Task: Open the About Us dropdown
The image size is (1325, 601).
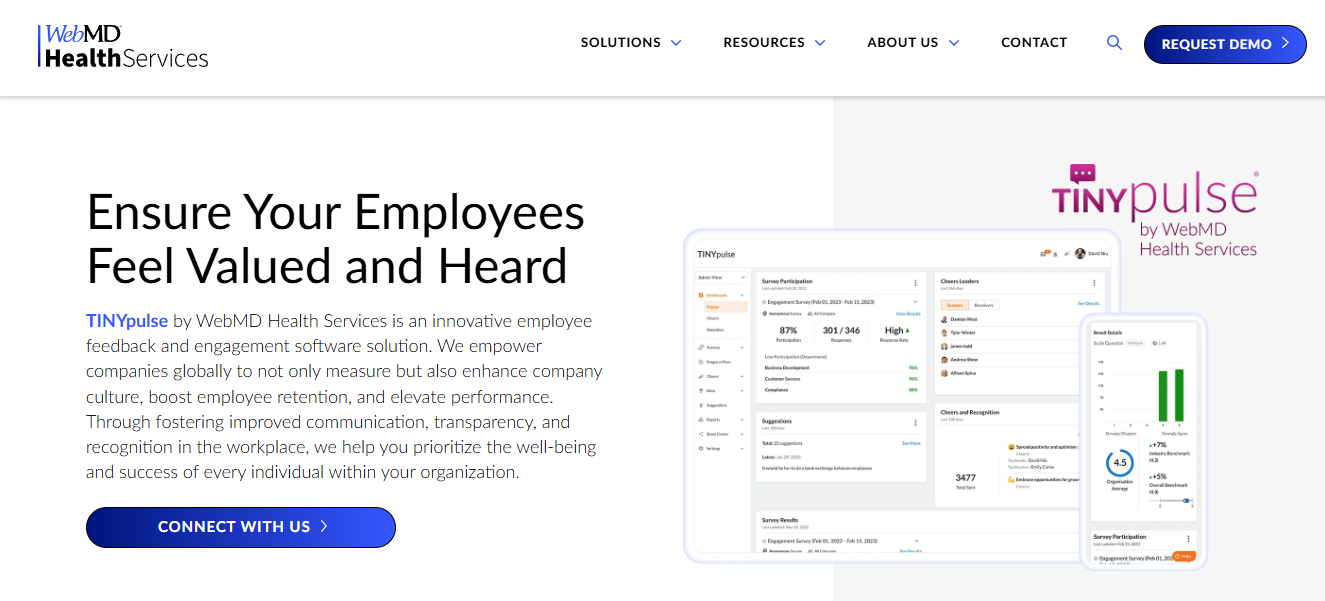Action: tap(913, 43)
